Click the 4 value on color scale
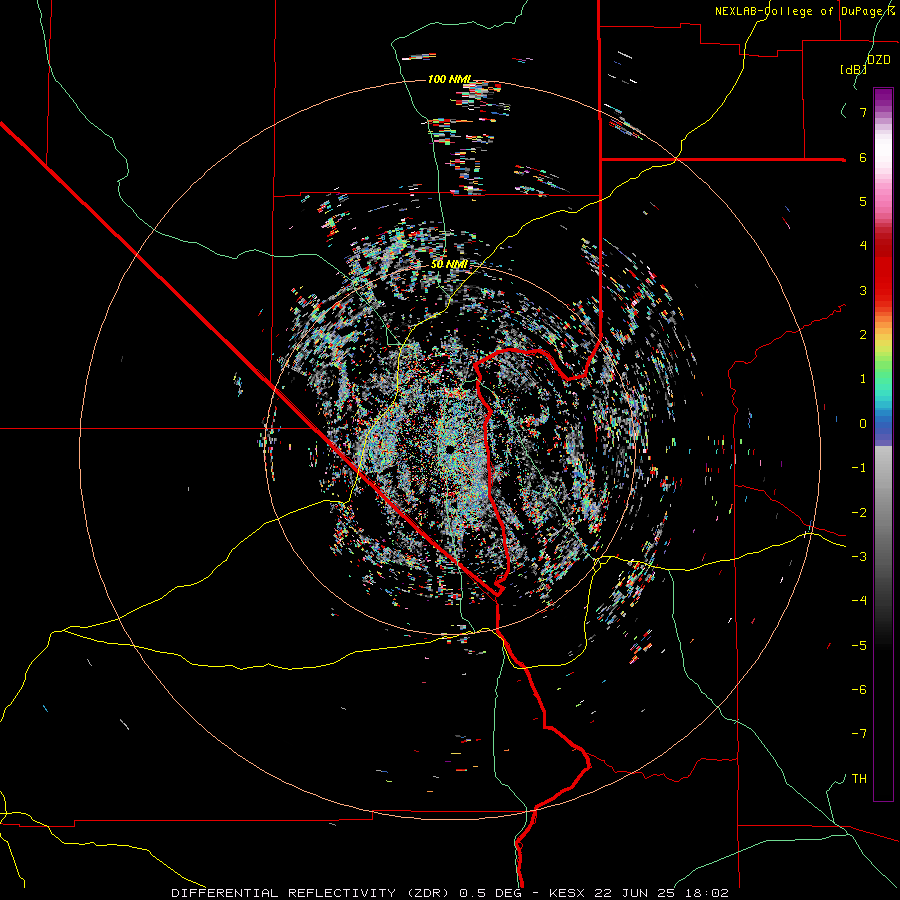 pyautogui.click(x=863, y=246)
